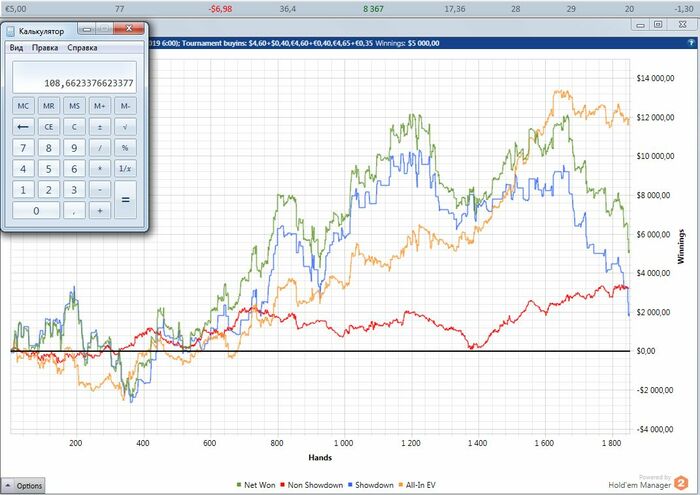Click the calculator C clear button
This screenshot has width=700, height=495.
[x=74, y=127]
